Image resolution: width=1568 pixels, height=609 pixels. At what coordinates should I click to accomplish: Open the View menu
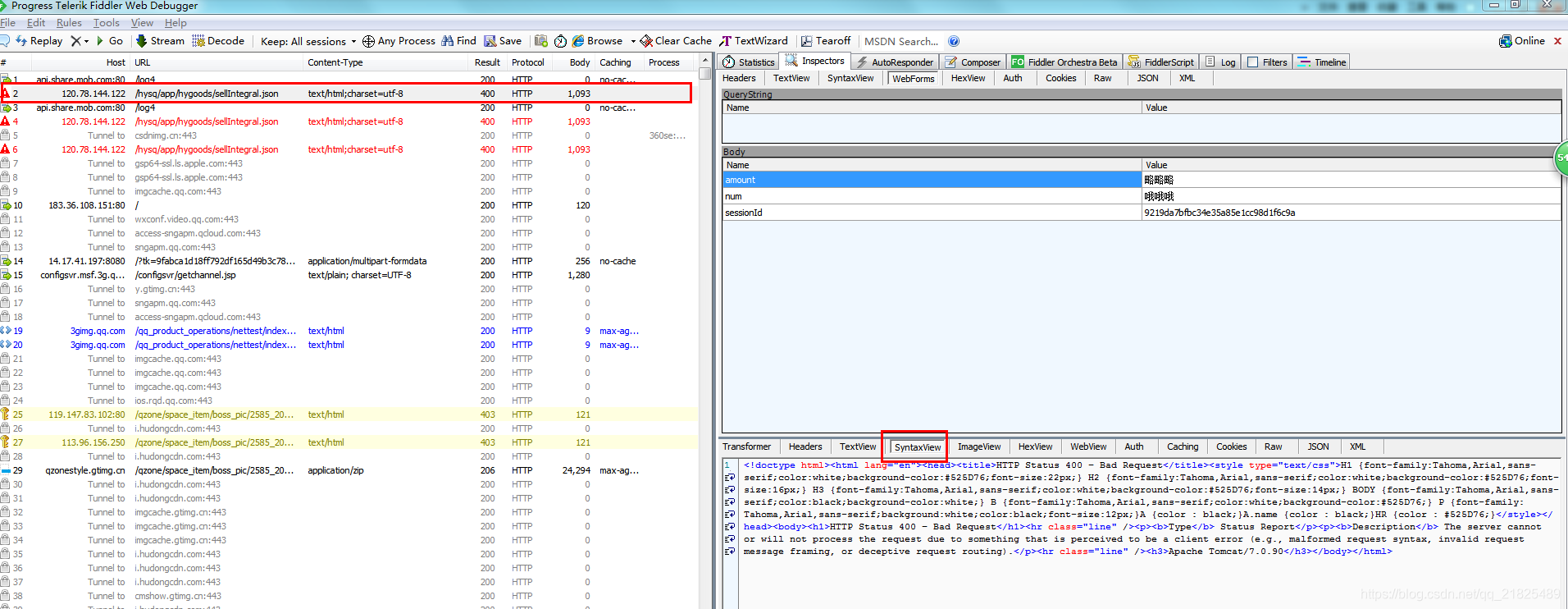[x=142, y=23]
